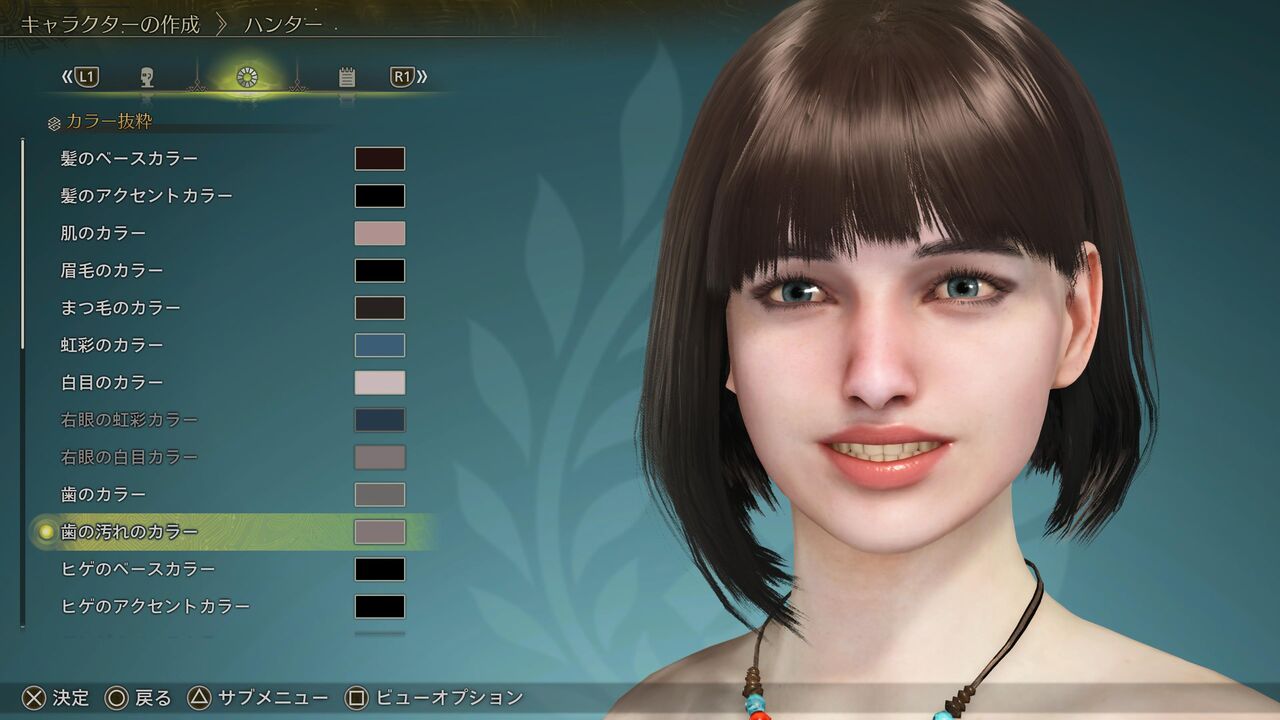Select the 髪のアクセントカラー label
Viewport: 1280px width, 720px height.
point(146,196)
